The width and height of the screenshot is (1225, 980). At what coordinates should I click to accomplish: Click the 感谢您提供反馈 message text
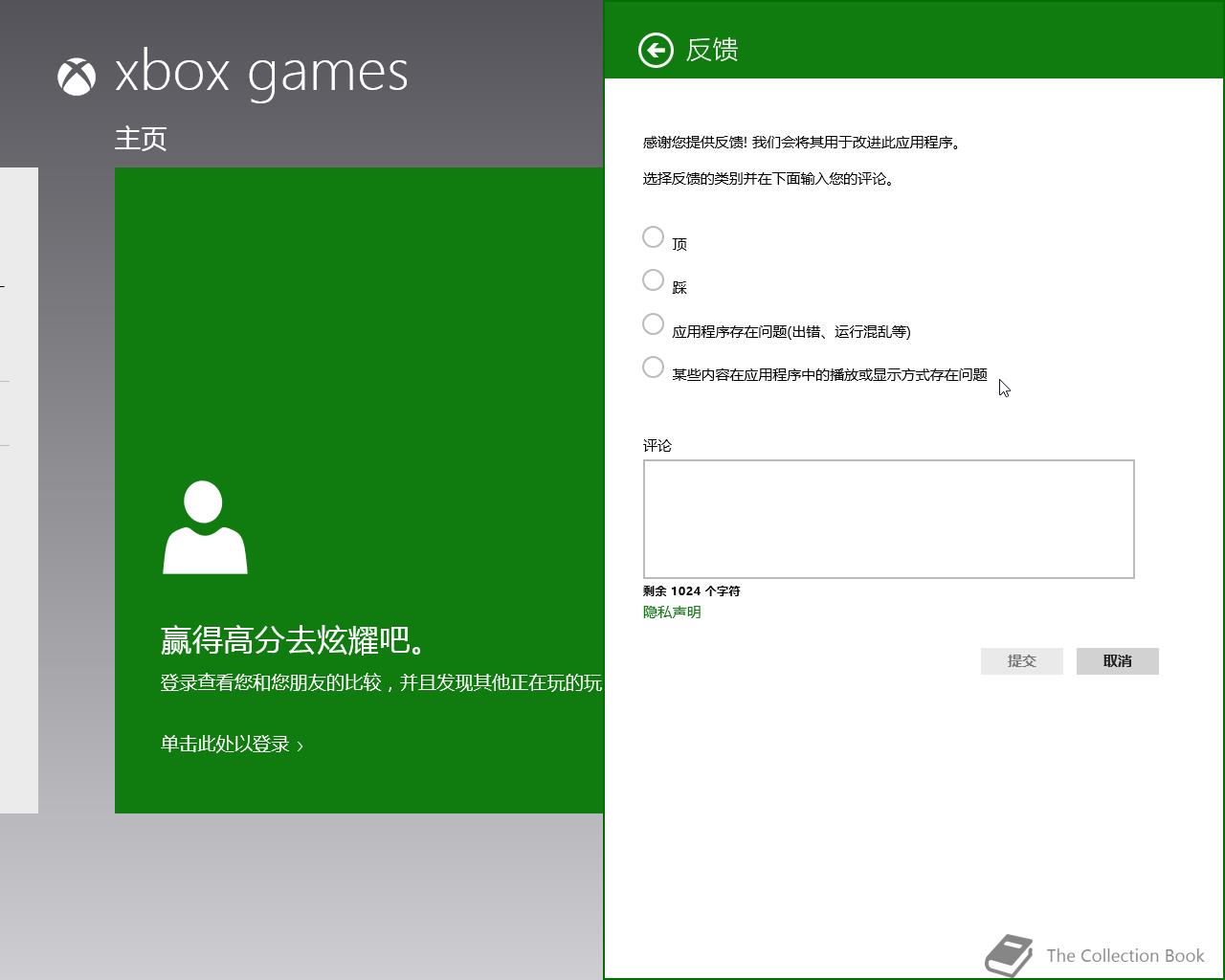802,143
